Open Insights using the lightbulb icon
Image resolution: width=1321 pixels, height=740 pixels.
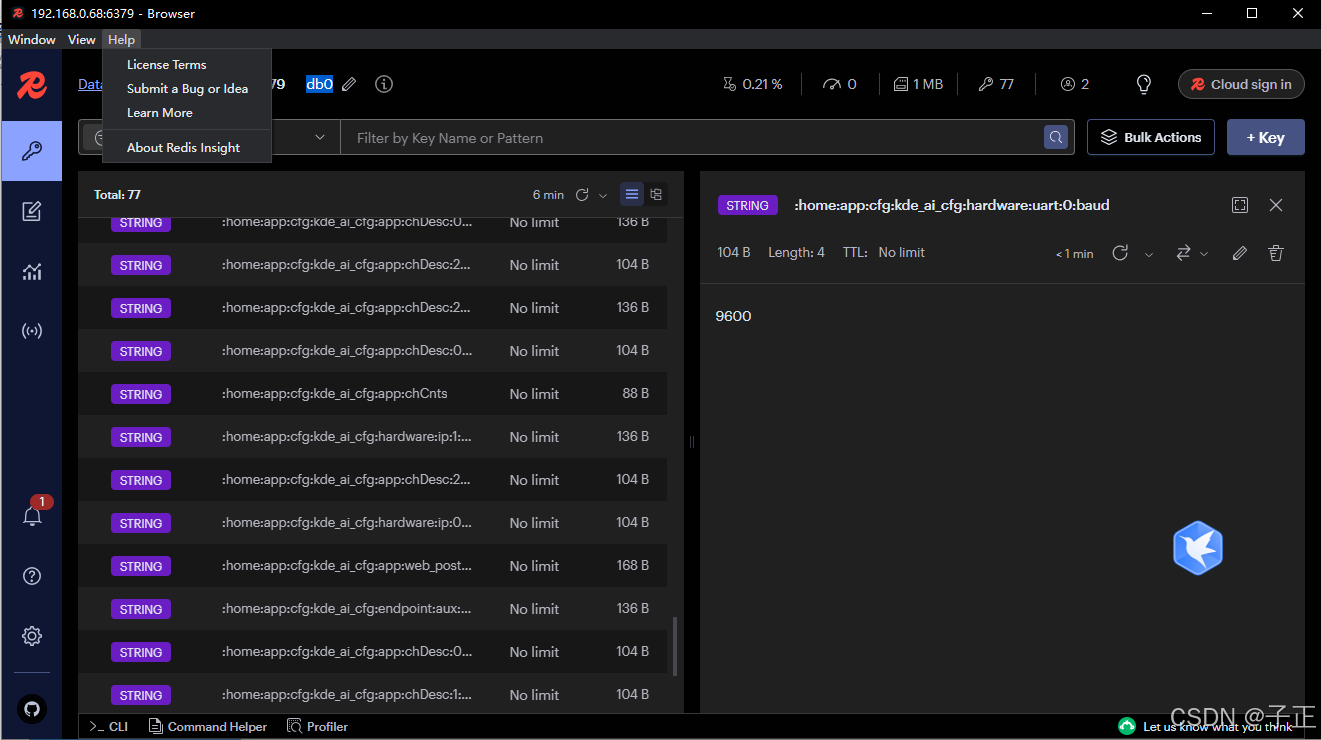pos(1145,85)
